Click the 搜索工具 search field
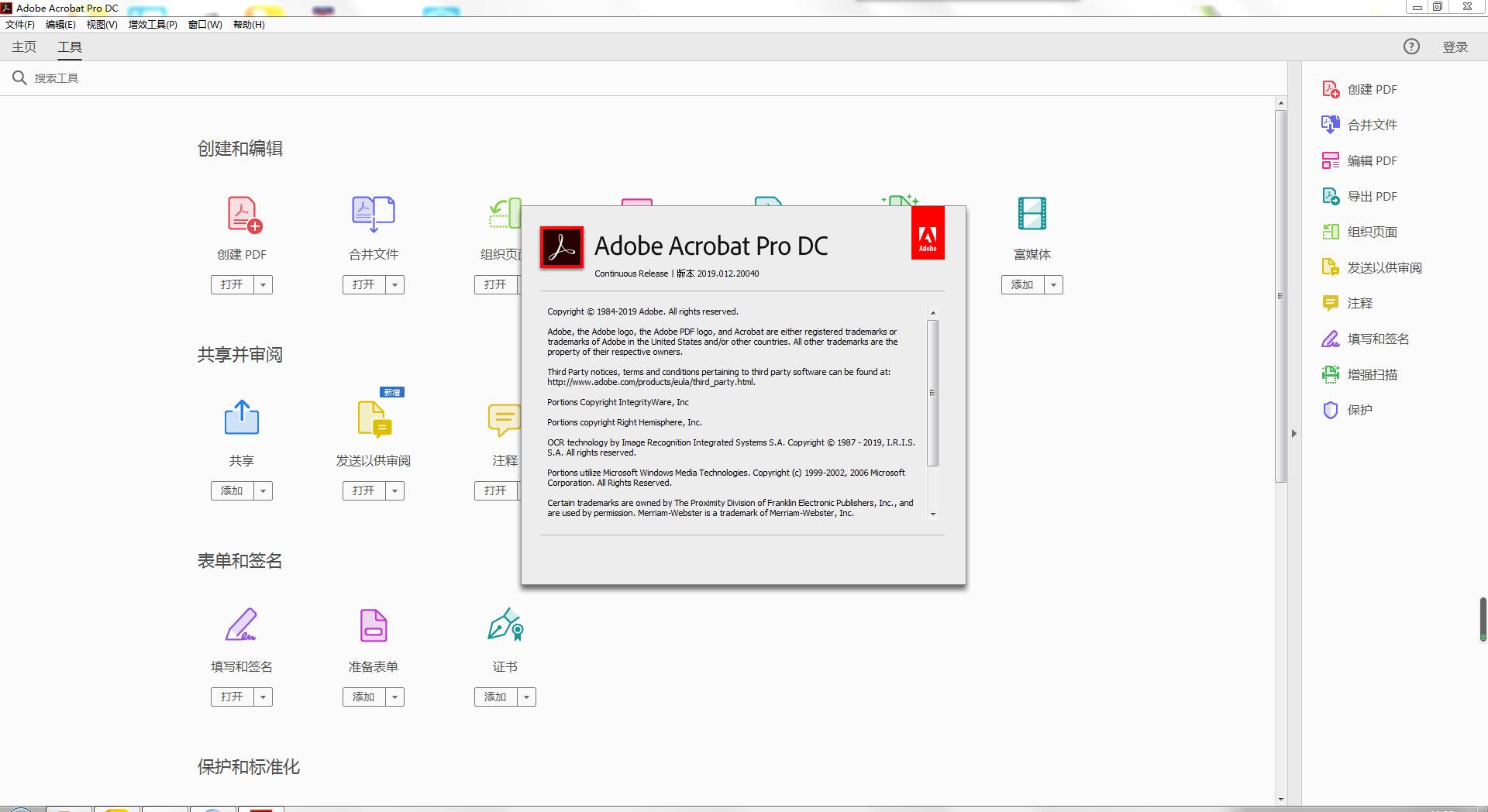This screenshot has height=812, width=1488. click(x=643, y=78)
